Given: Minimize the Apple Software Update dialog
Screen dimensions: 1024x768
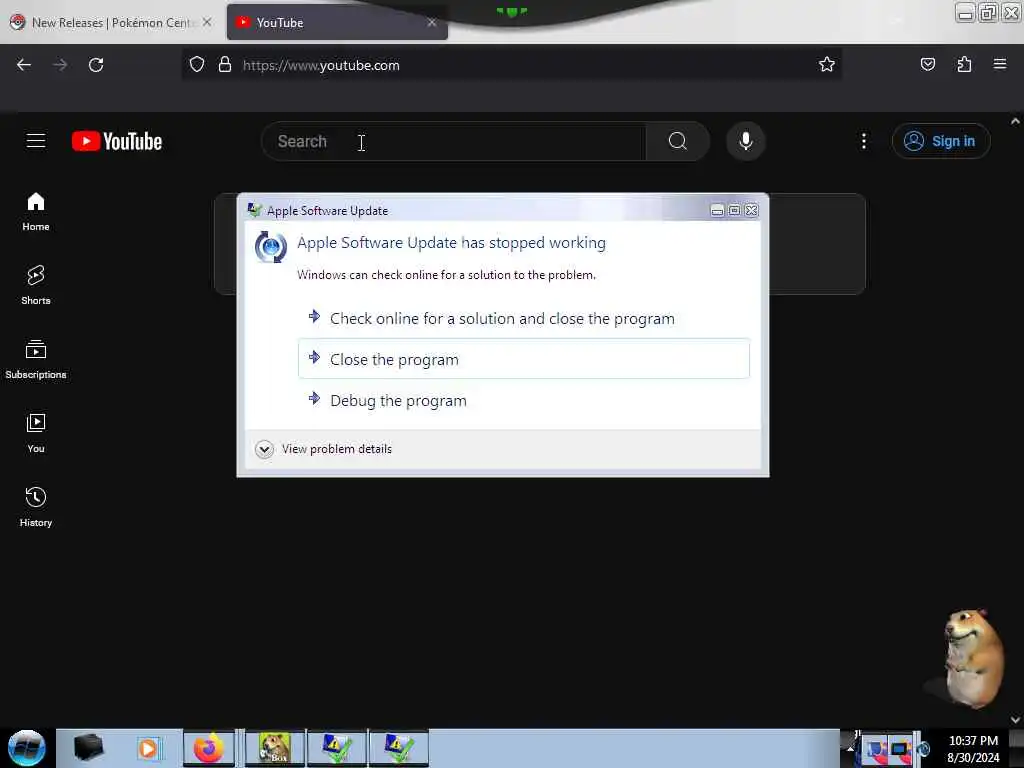Looking at the screenshot, I should pos(716,210).
